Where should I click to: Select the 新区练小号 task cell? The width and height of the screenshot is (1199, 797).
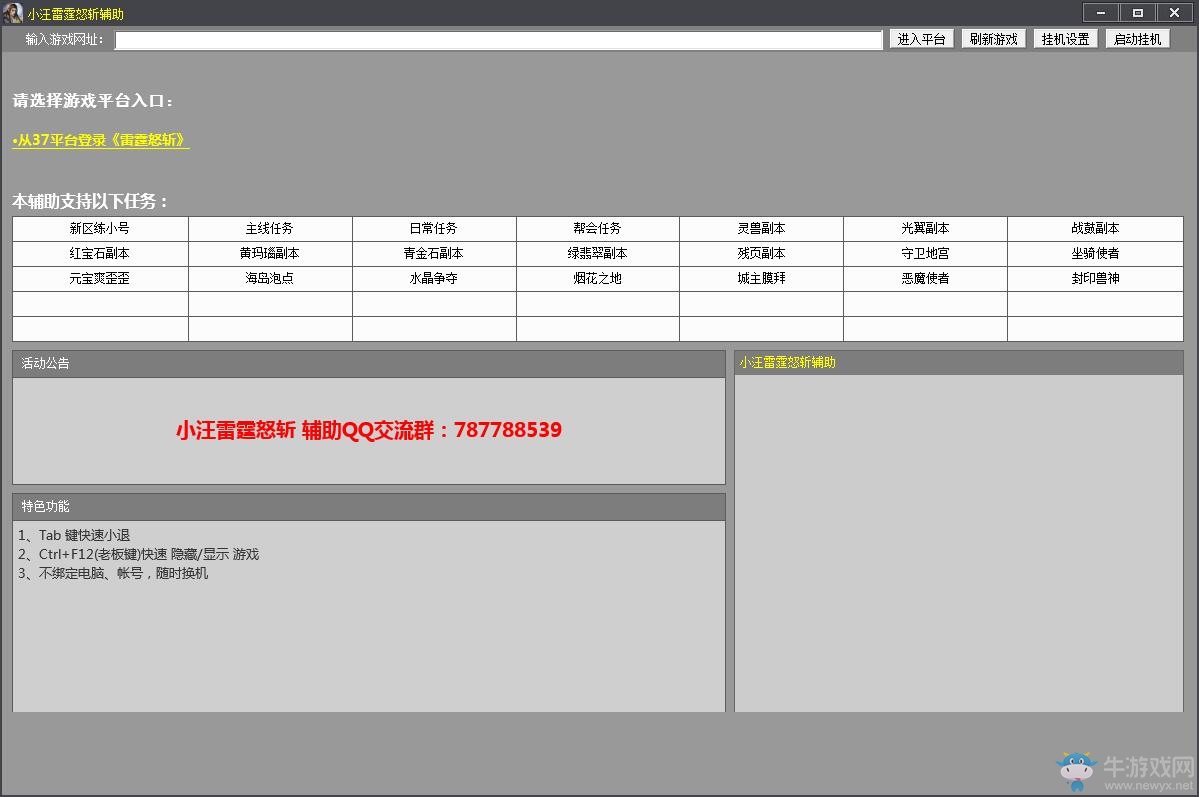[100, 229]
